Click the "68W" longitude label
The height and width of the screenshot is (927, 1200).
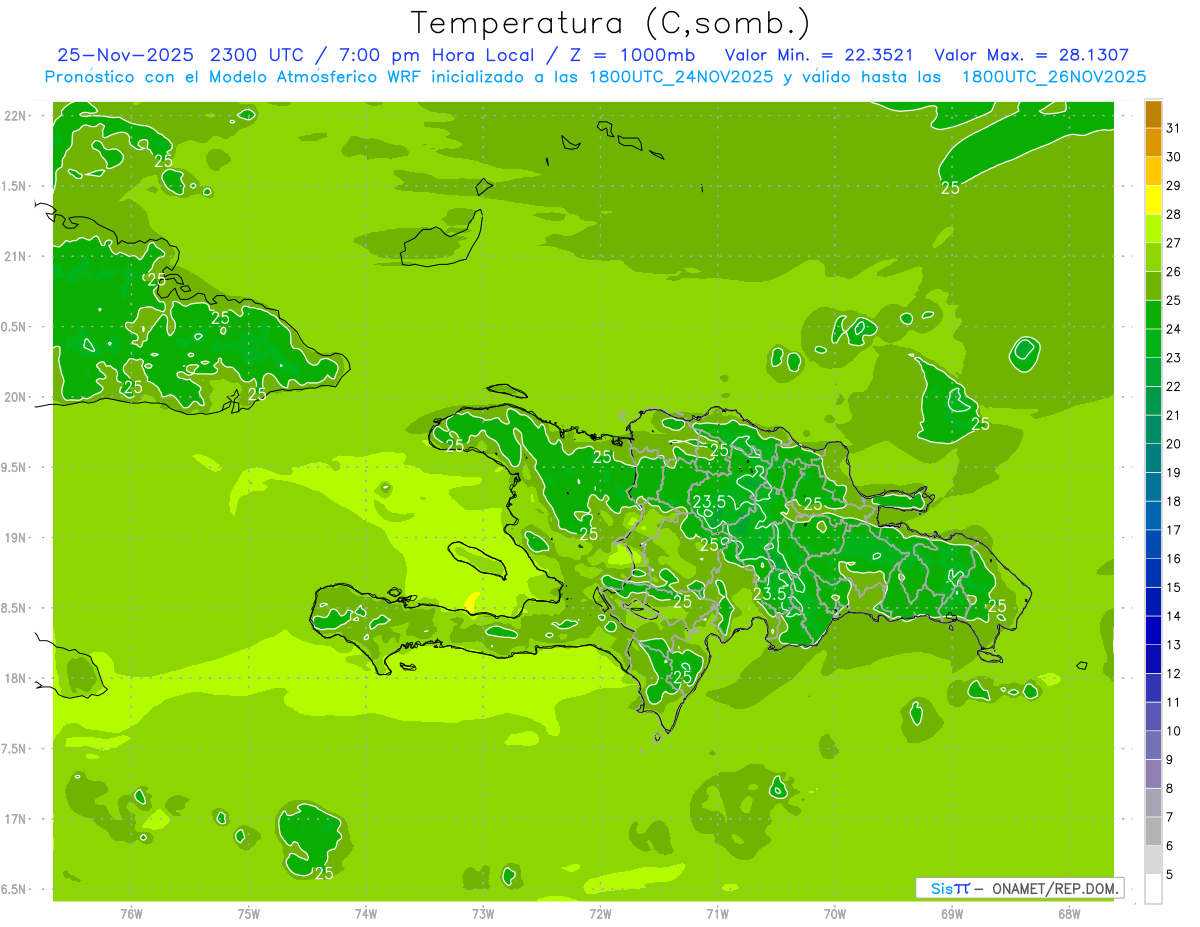click(1069, 914)
